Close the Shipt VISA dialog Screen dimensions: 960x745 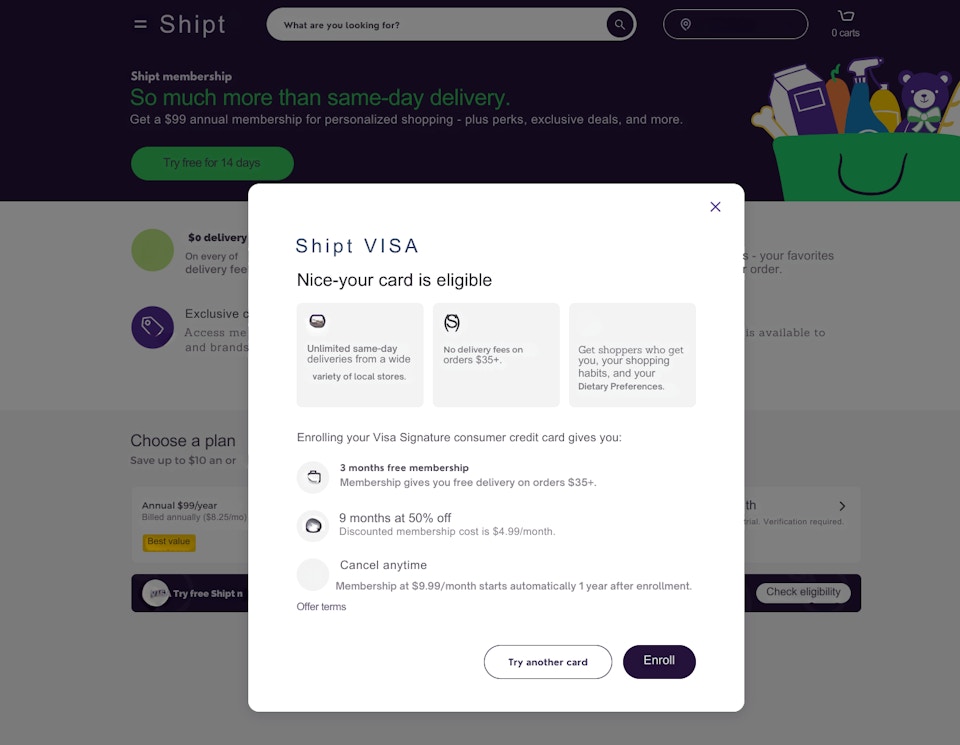coord(715,207)
